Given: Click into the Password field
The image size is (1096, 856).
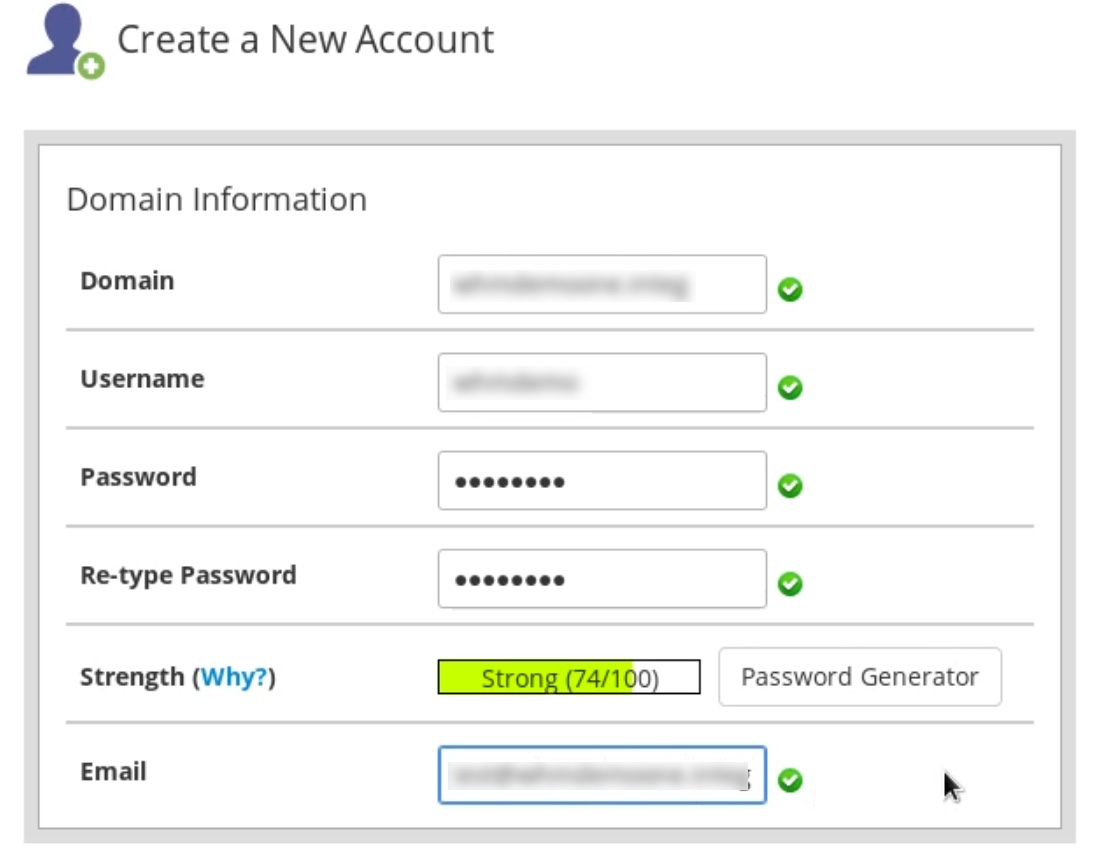Looking at the screenshot, I should click(602, 480).
